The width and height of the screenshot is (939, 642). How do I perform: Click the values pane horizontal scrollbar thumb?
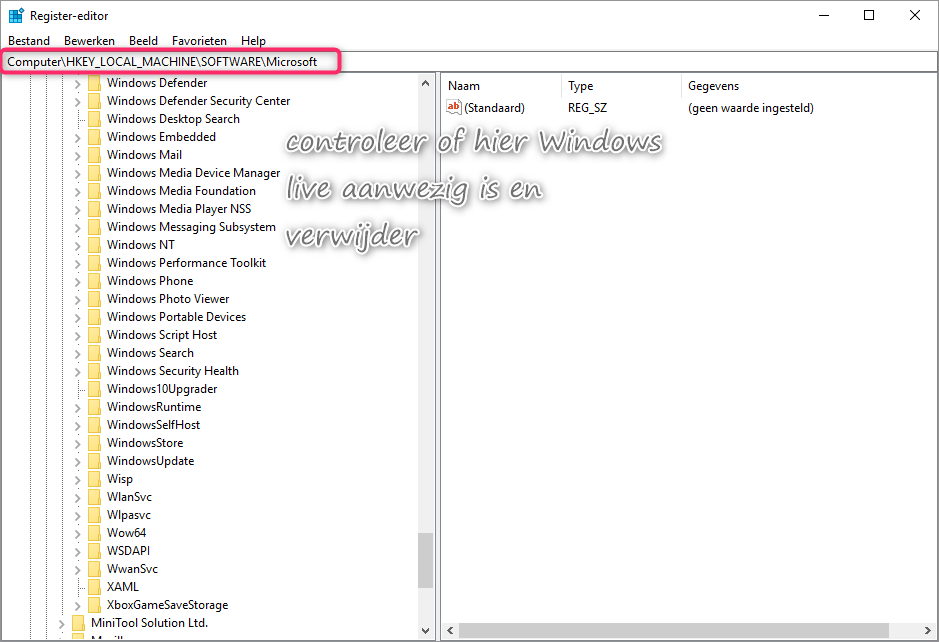674,631
